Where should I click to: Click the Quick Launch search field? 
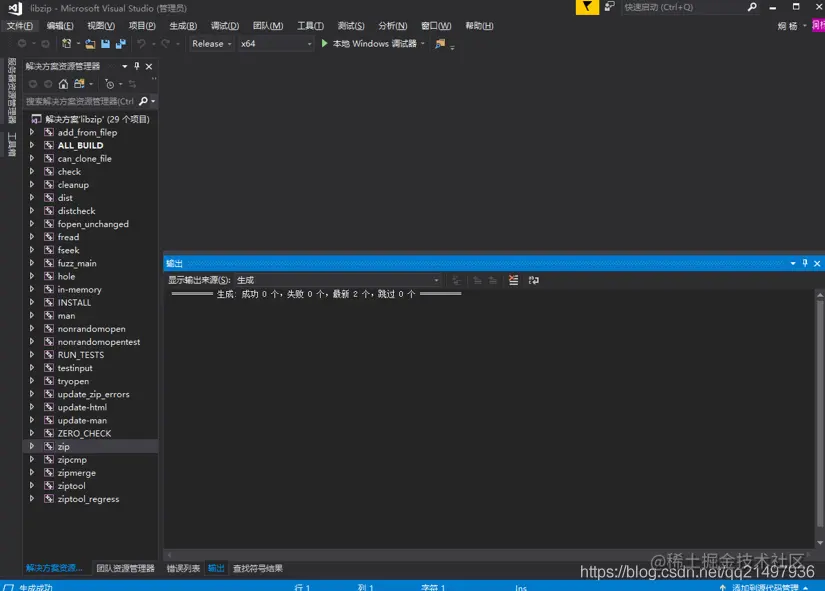tap(683, 7)
